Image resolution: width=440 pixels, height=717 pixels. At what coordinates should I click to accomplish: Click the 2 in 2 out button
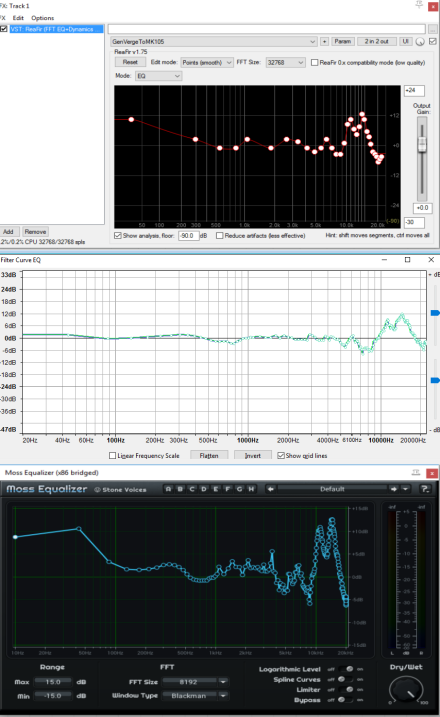coord(376,41)
